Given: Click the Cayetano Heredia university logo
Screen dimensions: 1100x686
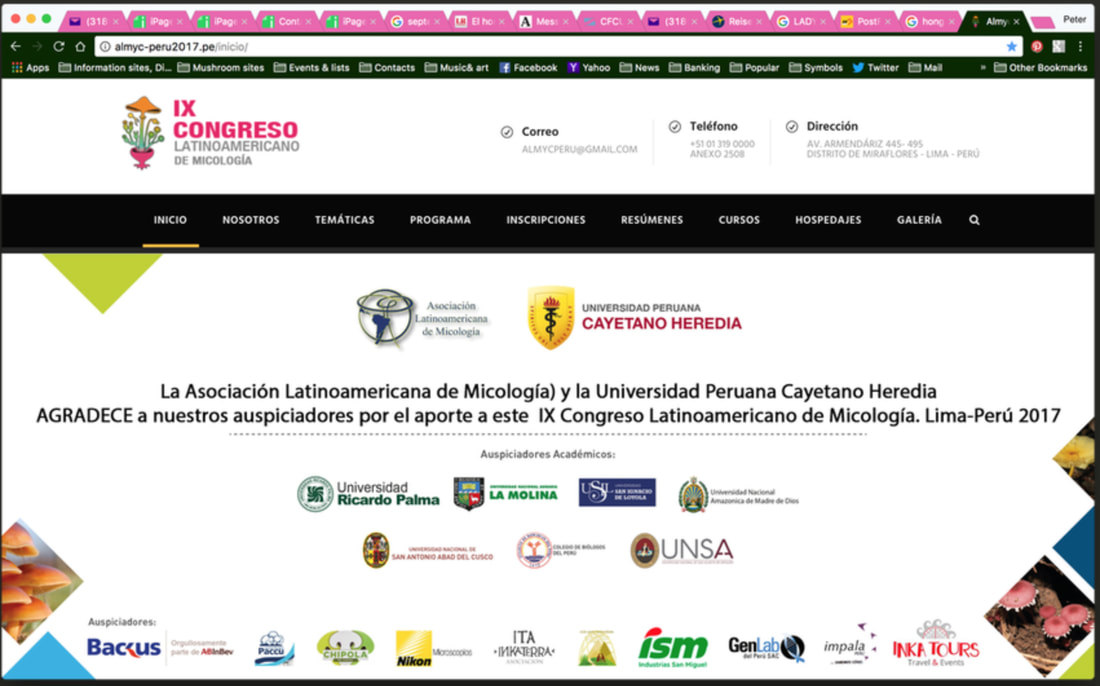Looking at the screenshot, I should [x=634, y=317].
